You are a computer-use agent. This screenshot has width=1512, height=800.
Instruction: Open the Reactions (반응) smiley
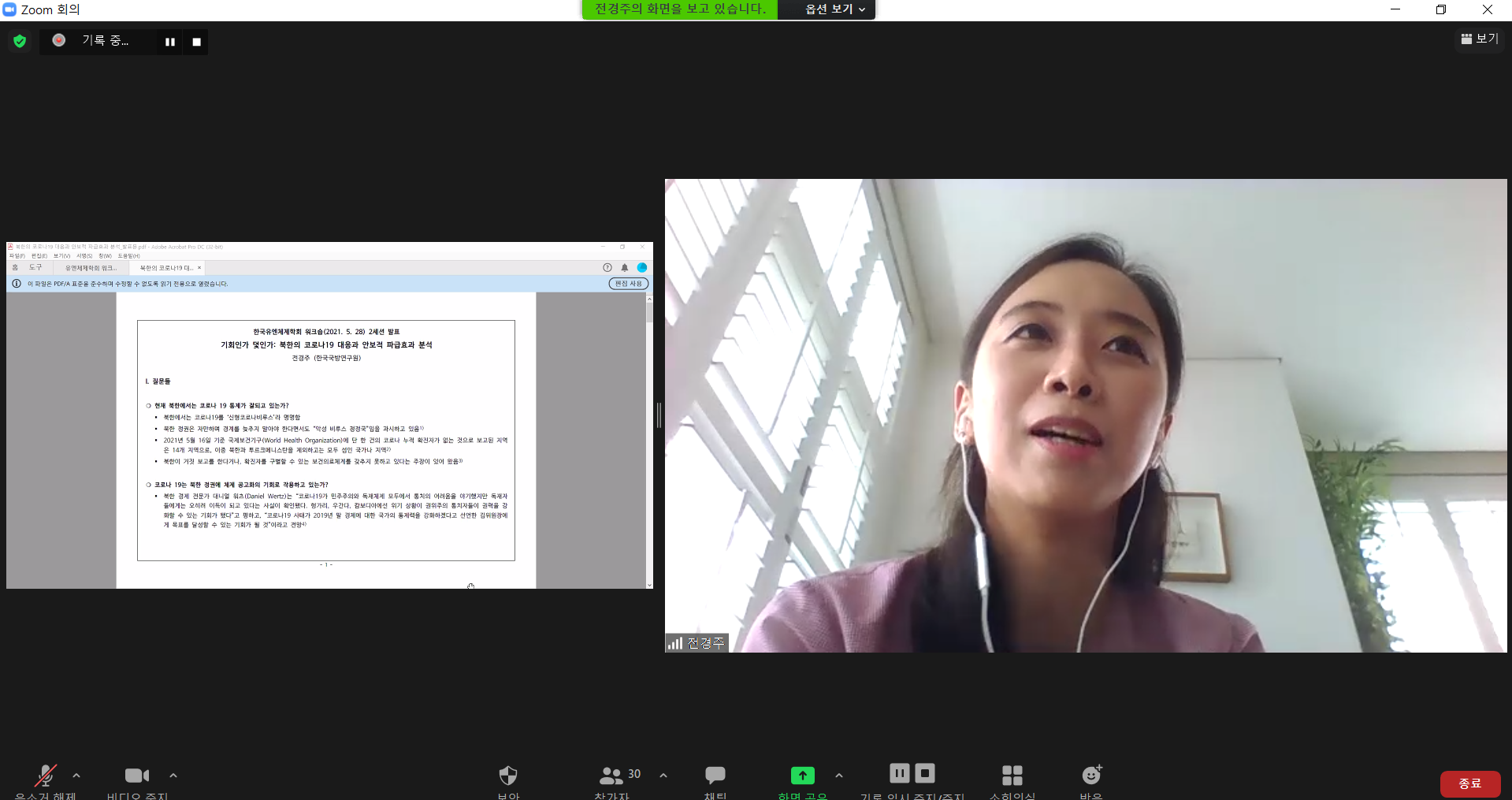click(x=1091, y=776)
